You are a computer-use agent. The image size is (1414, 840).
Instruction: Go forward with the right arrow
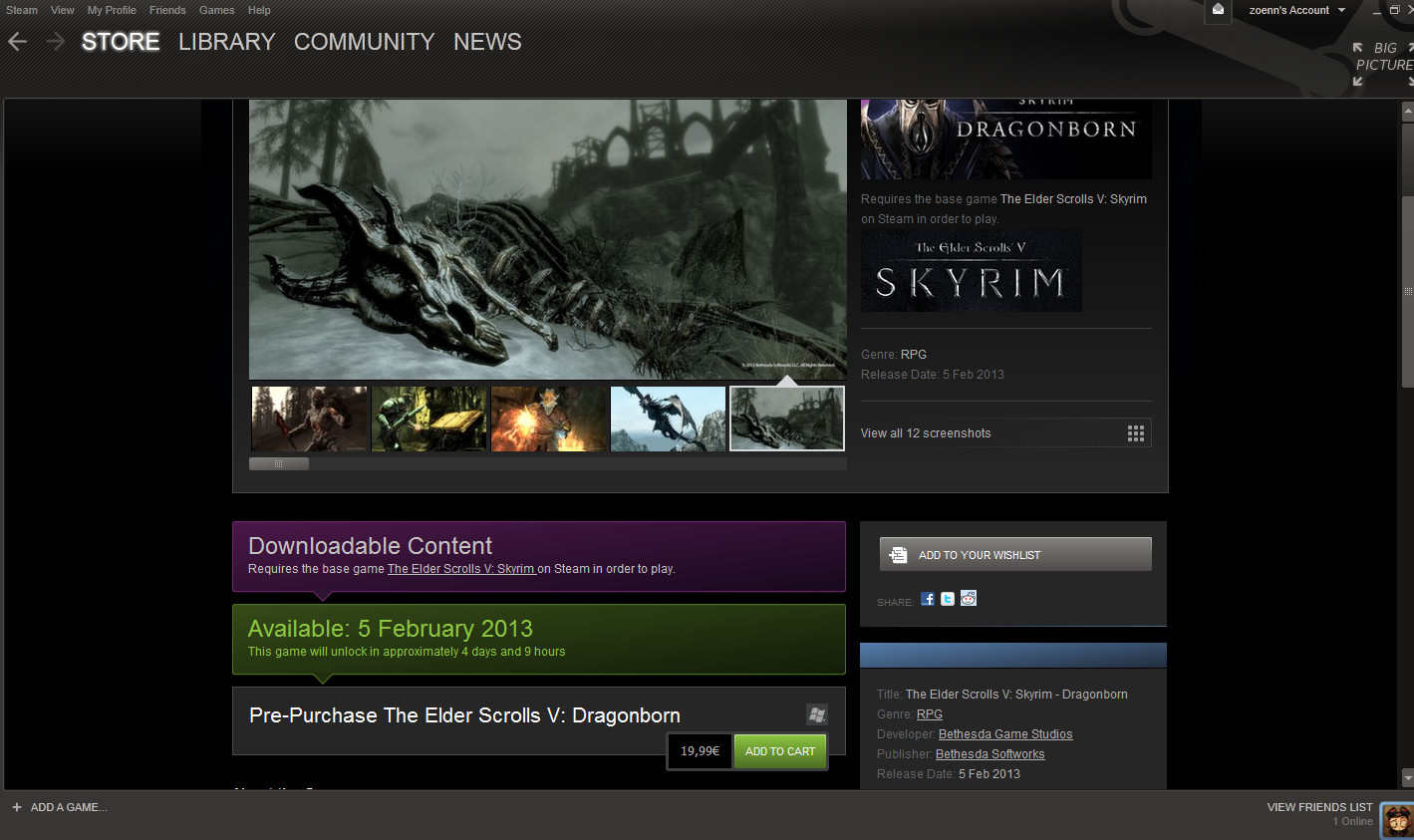tap(56, 42)
